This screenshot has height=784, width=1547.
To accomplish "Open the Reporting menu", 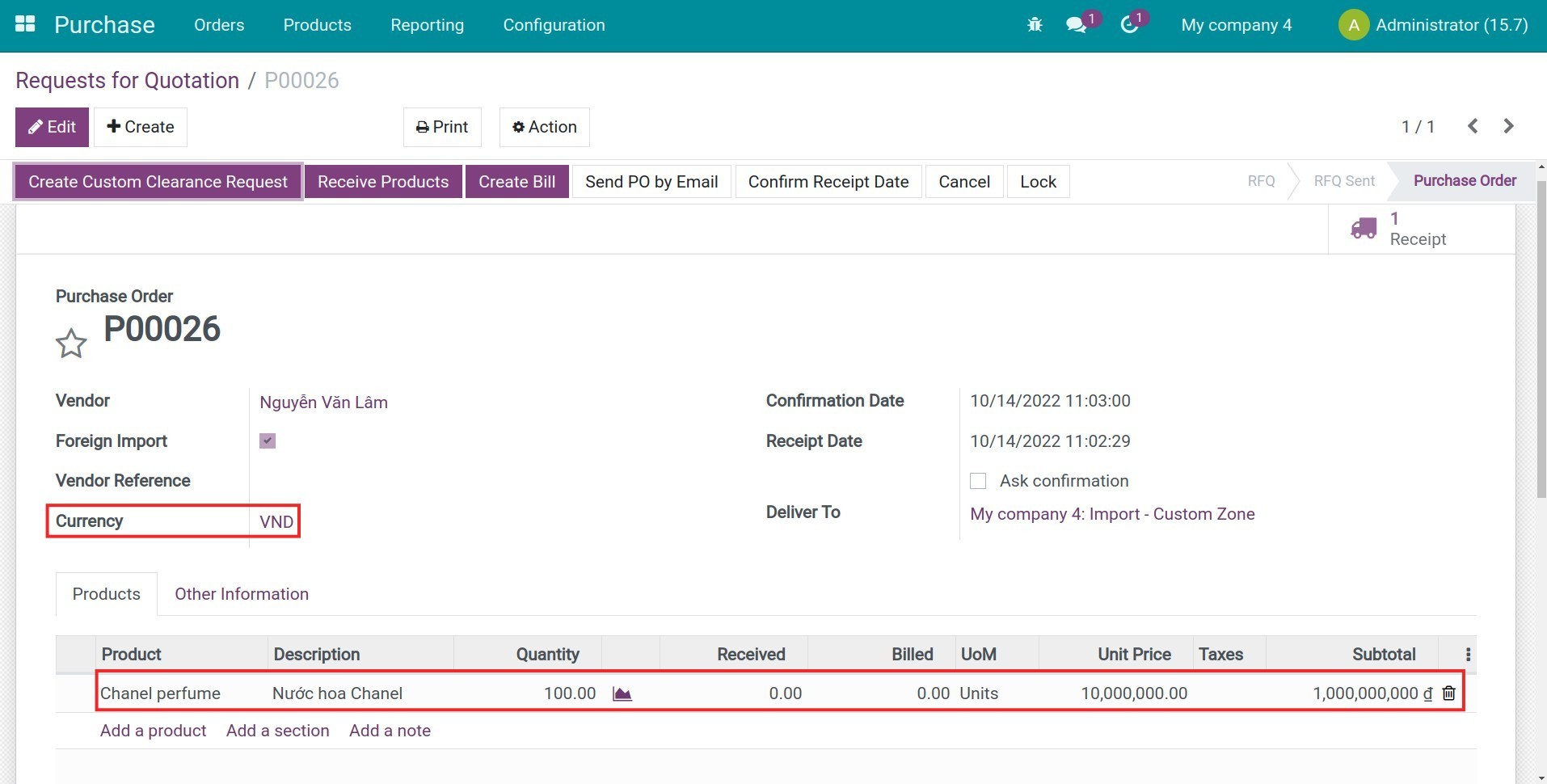I will point(427,25).
